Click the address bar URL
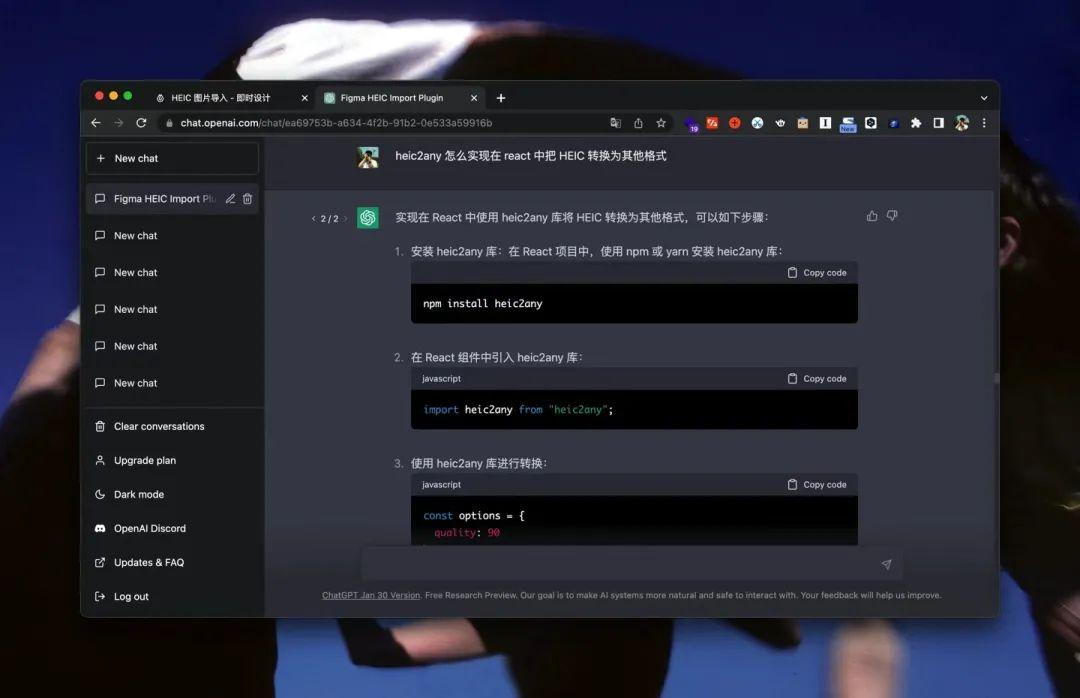This screenshot has width=1080, height=698. pyautogui.click(x=336, y=123)
